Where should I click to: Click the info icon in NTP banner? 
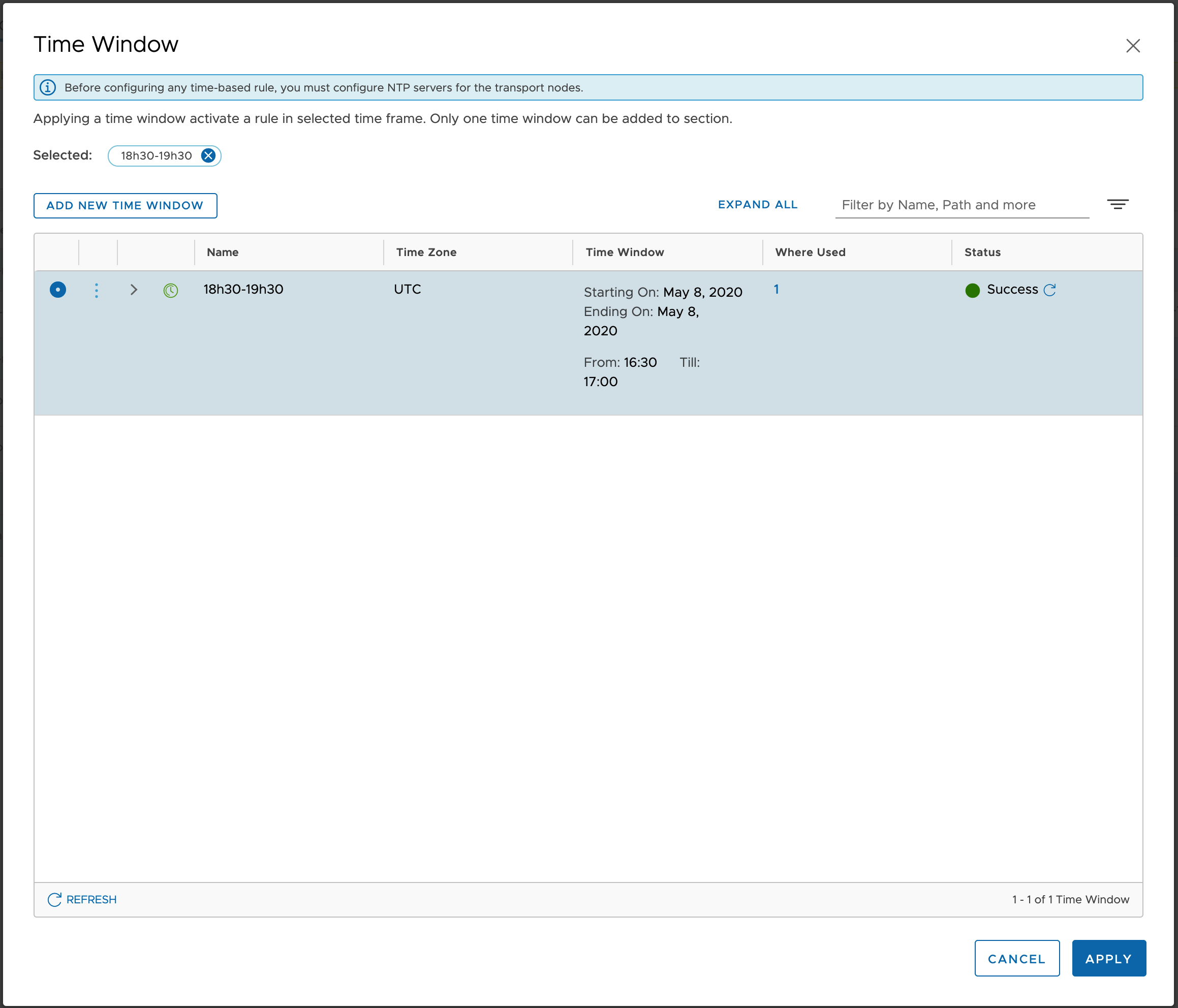(48, 87)
